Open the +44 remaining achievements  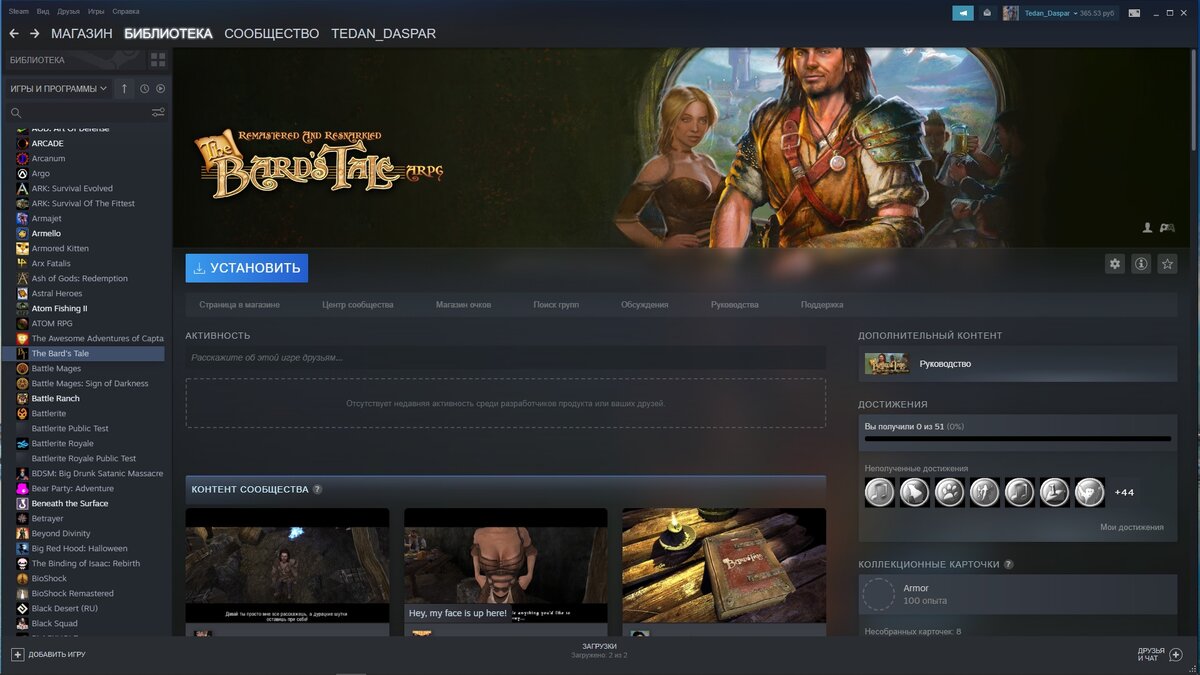[x=1124, y=492]
